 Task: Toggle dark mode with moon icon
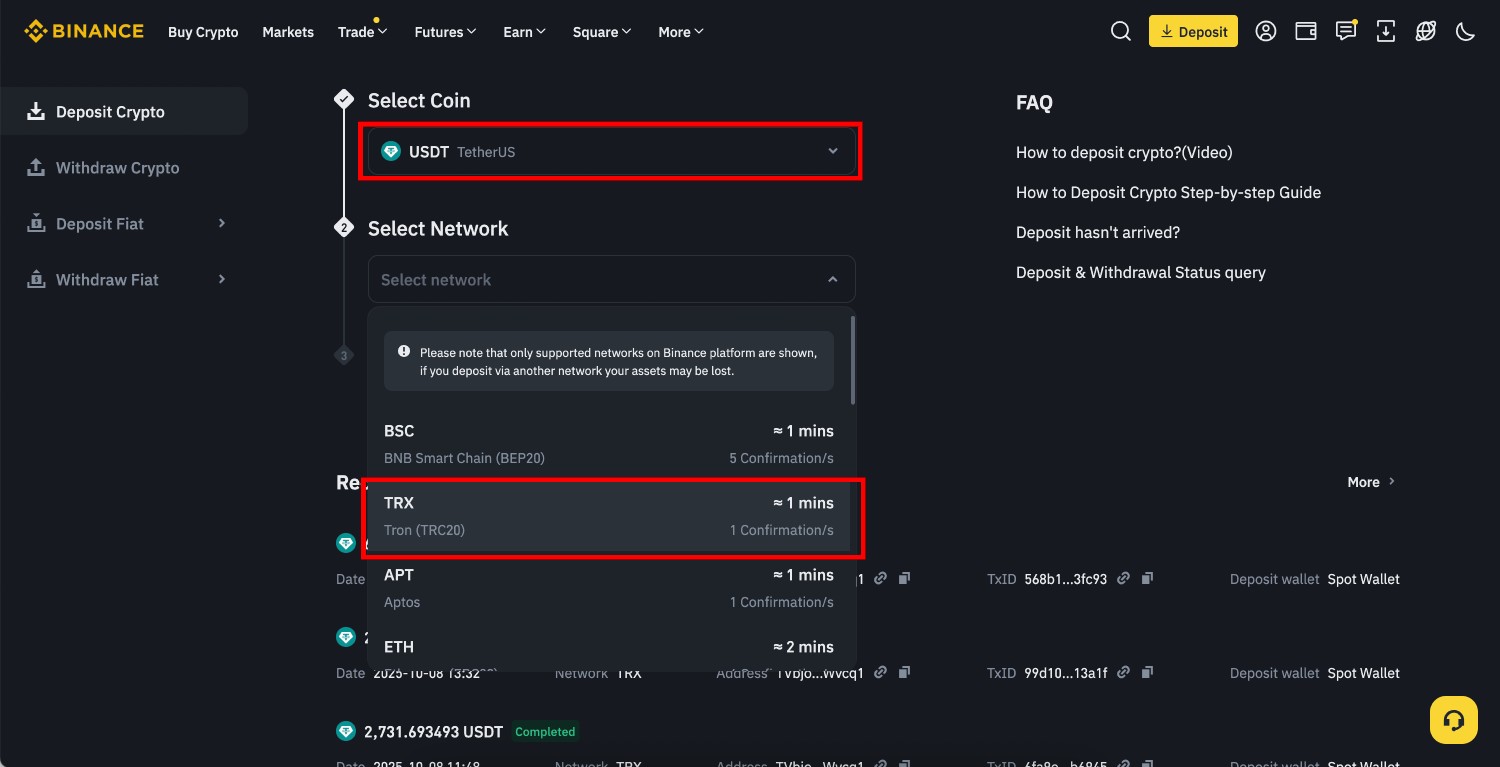coord(1466,31)
